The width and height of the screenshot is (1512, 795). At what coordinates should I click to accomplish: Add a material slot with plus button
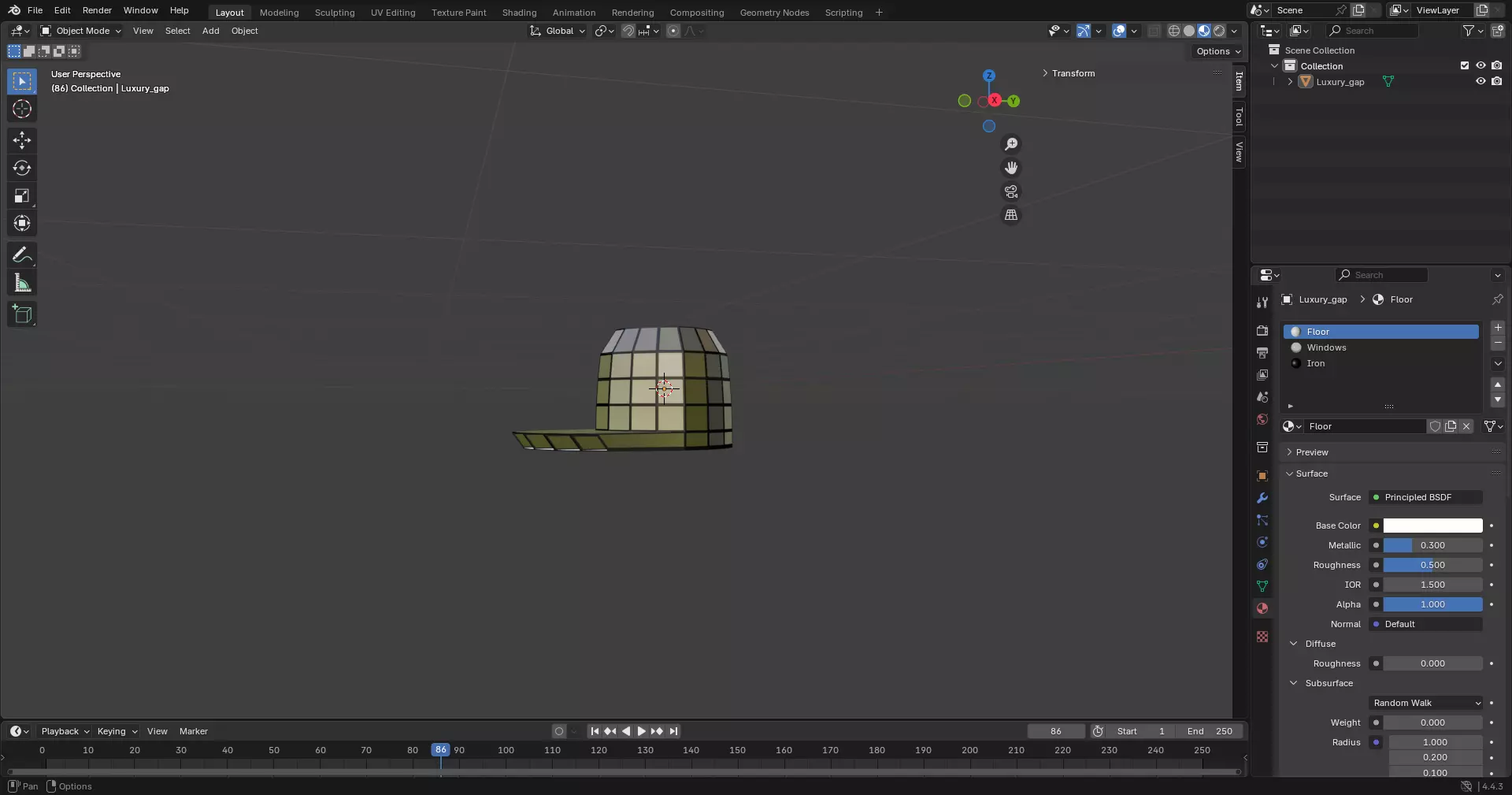coord(1498,328)
